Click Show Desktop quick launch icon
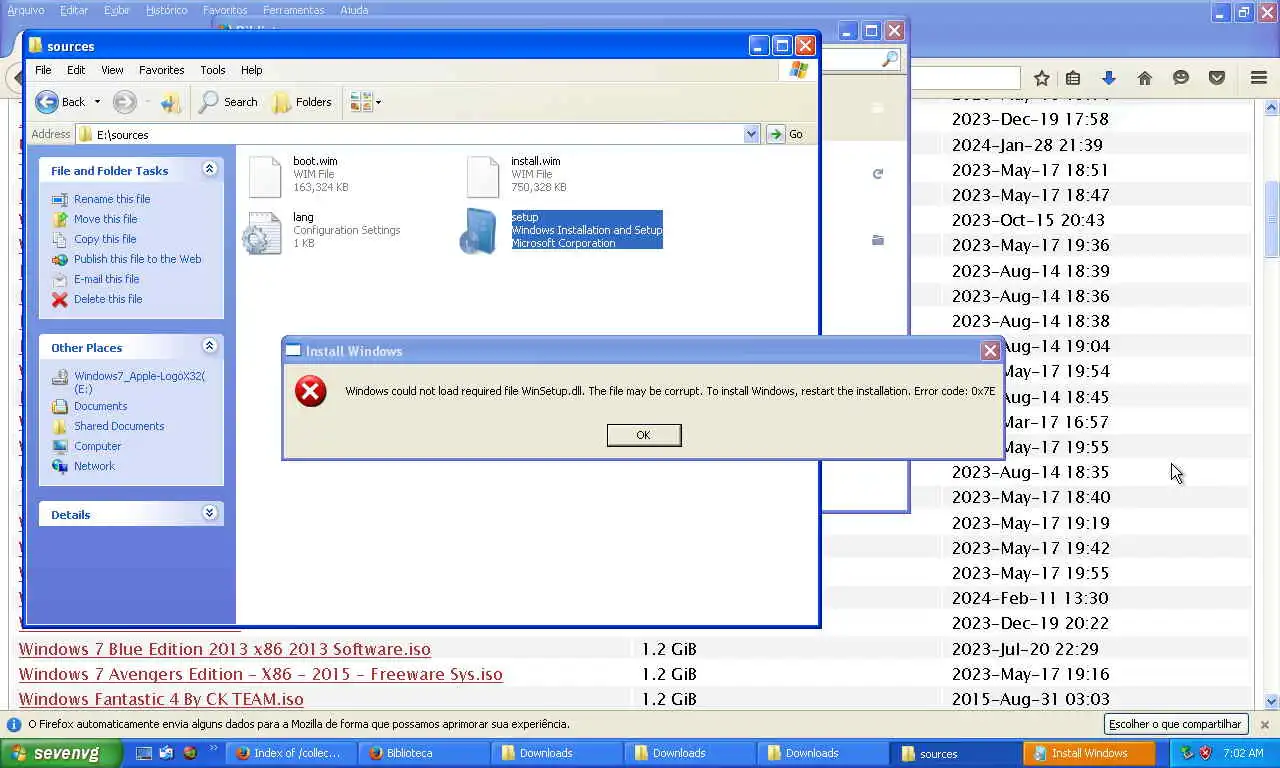The width and height of the screenshot is (1280, 768). [x=144, y=753]
